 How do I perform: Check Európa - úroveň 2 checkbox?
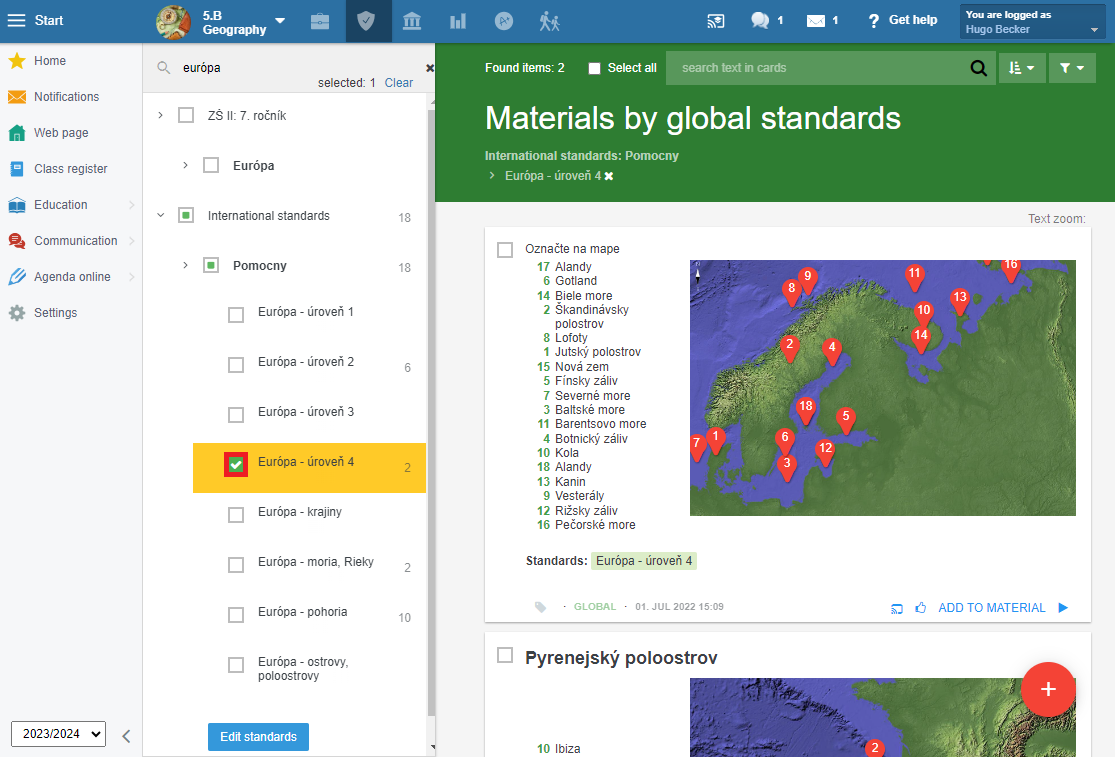pyautogui.click(x=236, y=365)
